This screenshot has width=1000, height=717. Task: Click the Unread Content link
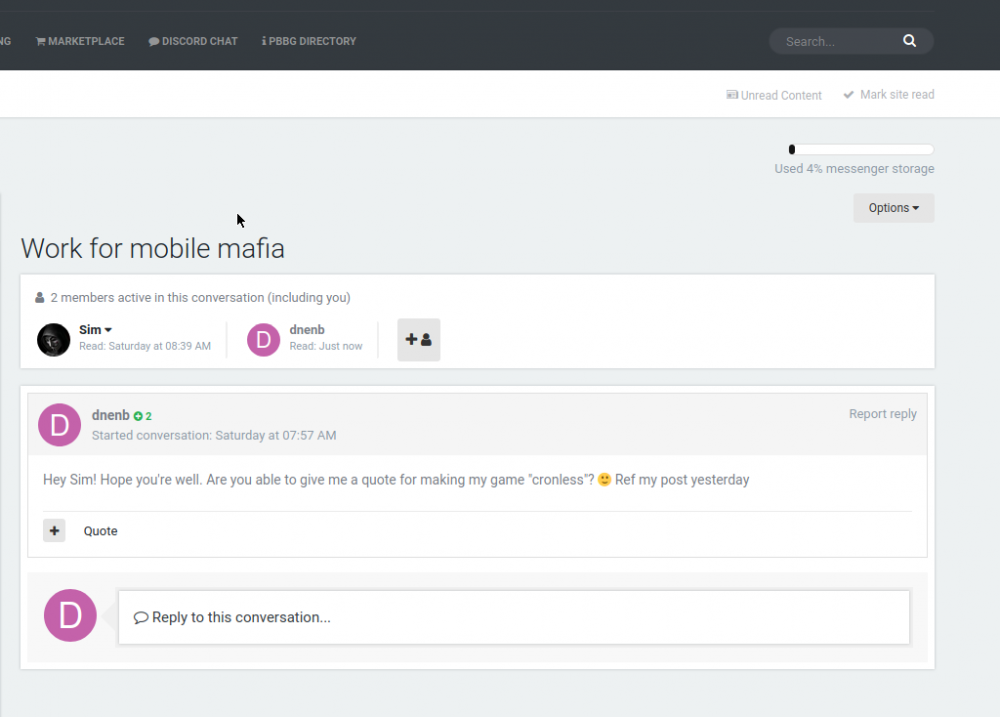click(774, 95)
